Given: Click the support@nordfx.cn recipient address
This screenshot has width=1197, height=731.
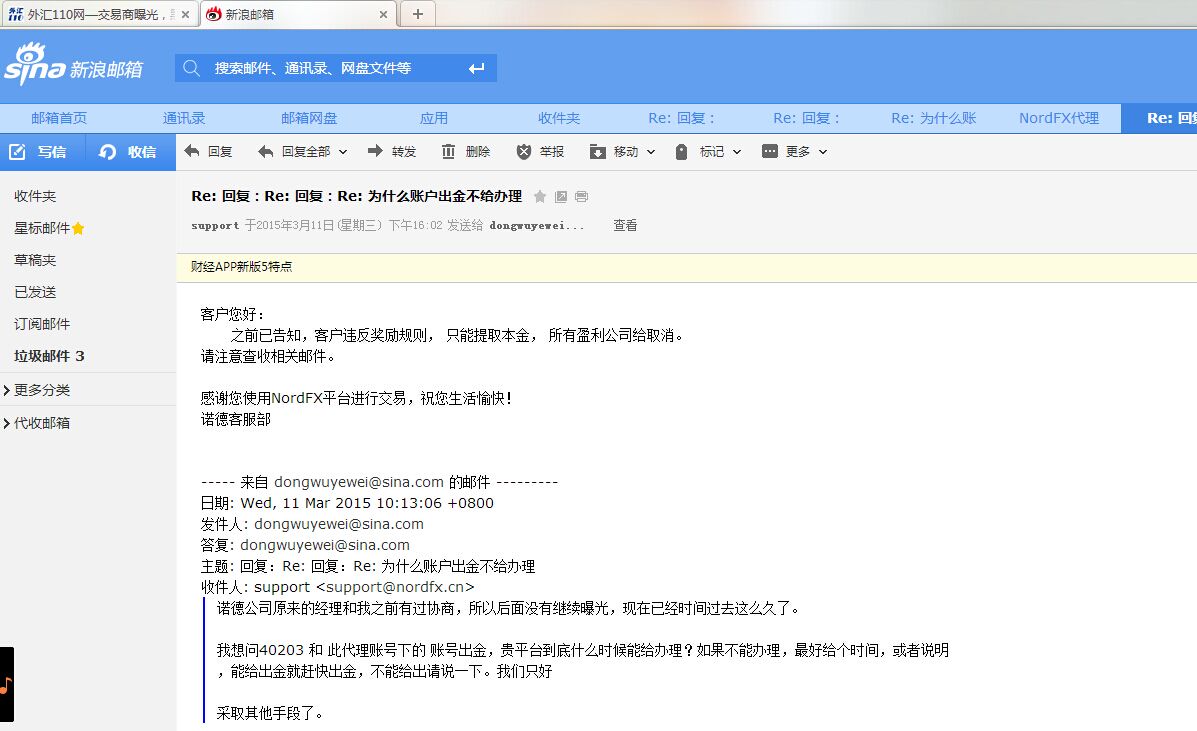Looking at the screenshot, I should (395, 587).
